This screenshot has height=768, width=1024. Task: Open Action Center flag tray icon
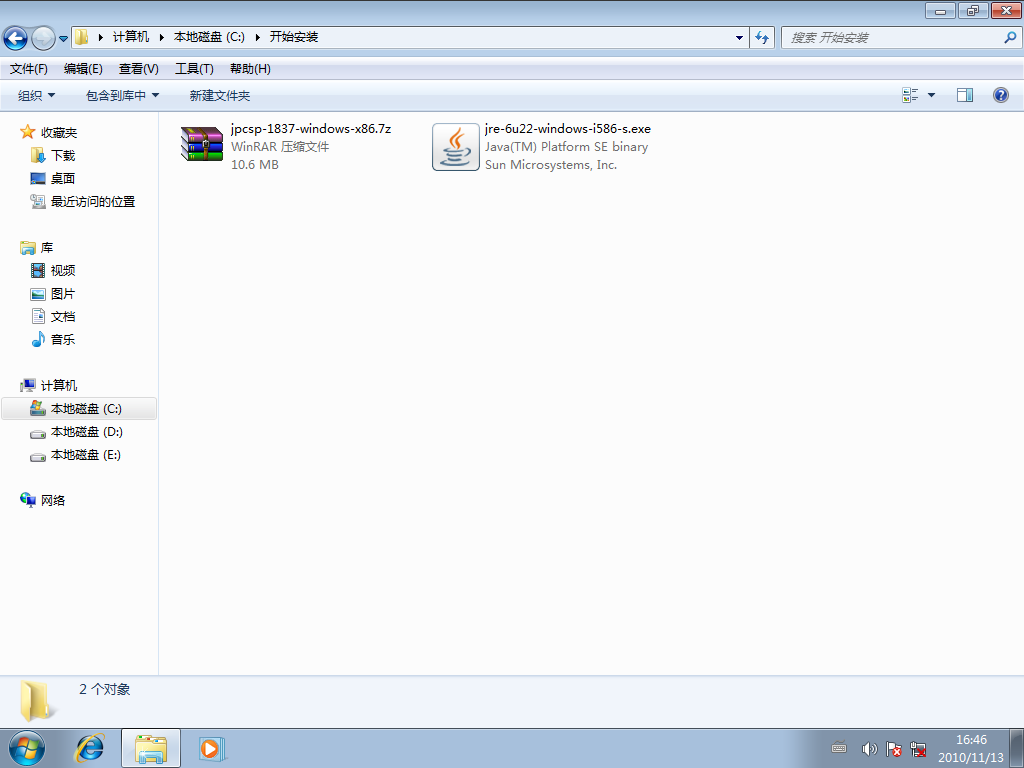tap(893, 749)
